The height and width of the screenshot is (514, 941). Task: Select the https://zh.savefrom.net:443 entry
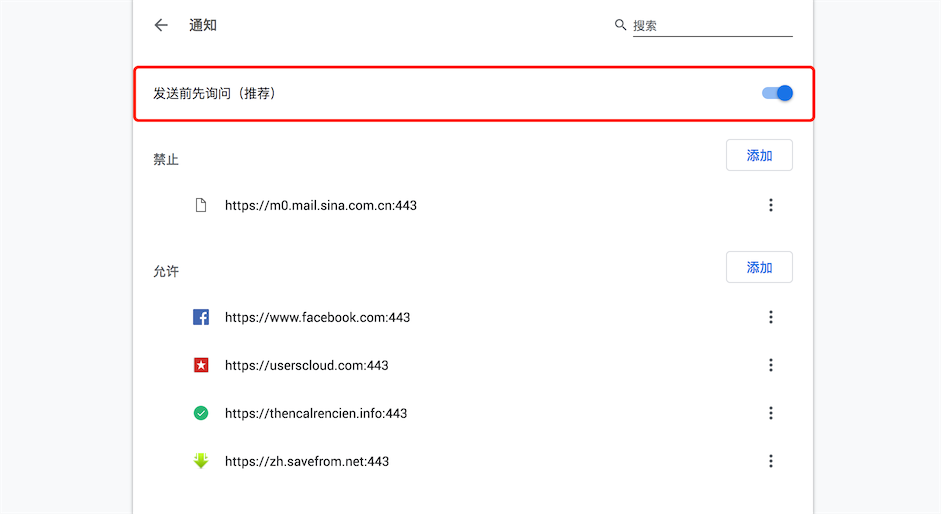point(307,461)
